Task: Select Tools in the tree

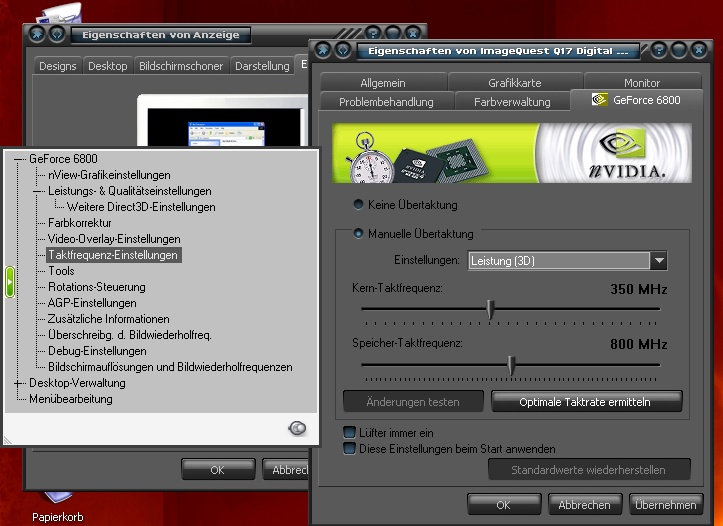Action: 61,271
